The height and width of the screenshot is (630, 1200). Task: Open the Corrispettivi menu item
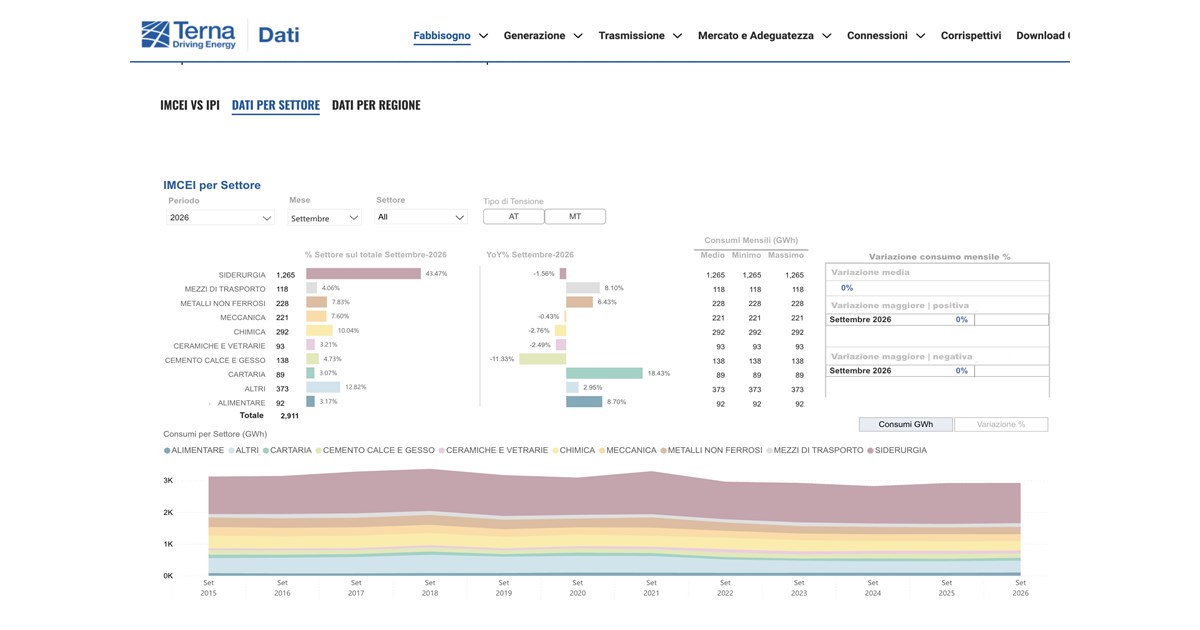coord(971,36)
